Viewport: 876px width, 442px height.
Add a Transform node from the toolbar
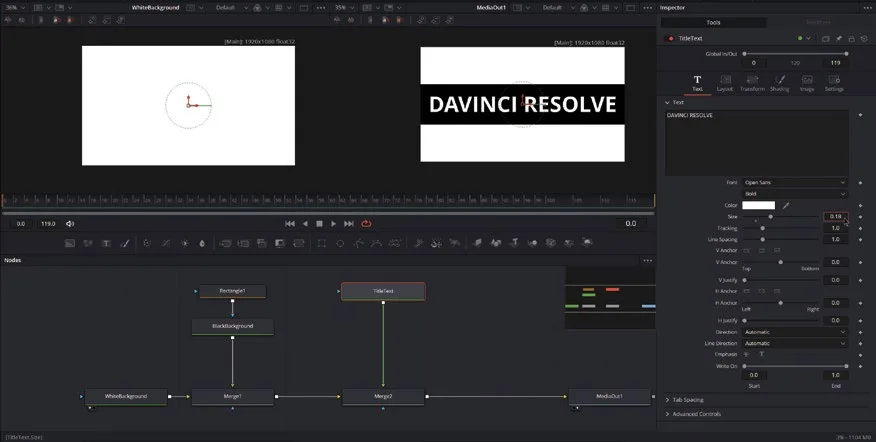pyautogui.click(x=299, y=243)
